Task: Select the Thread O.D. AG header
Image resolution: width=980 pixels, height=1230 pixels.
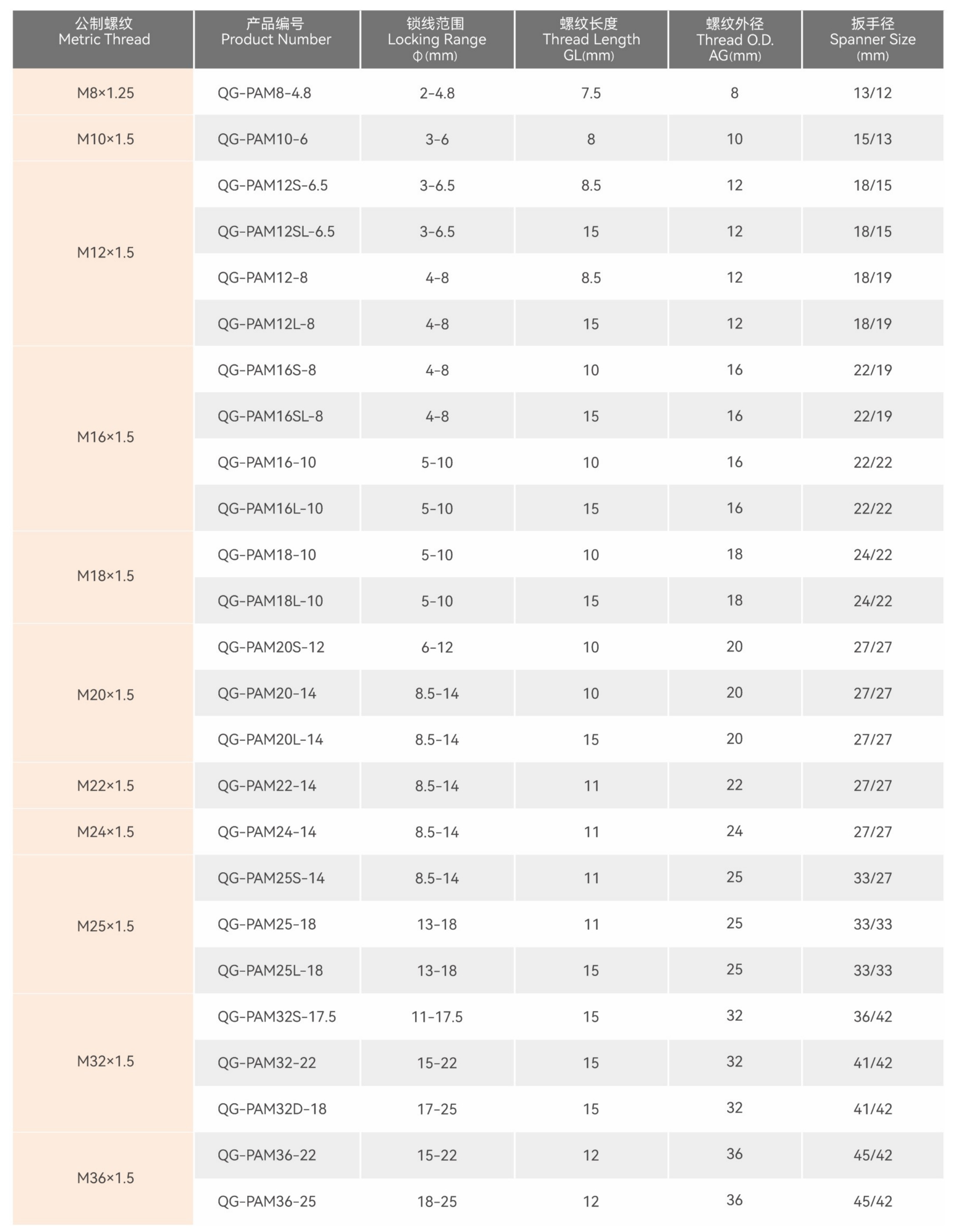Action: point(735,39)
